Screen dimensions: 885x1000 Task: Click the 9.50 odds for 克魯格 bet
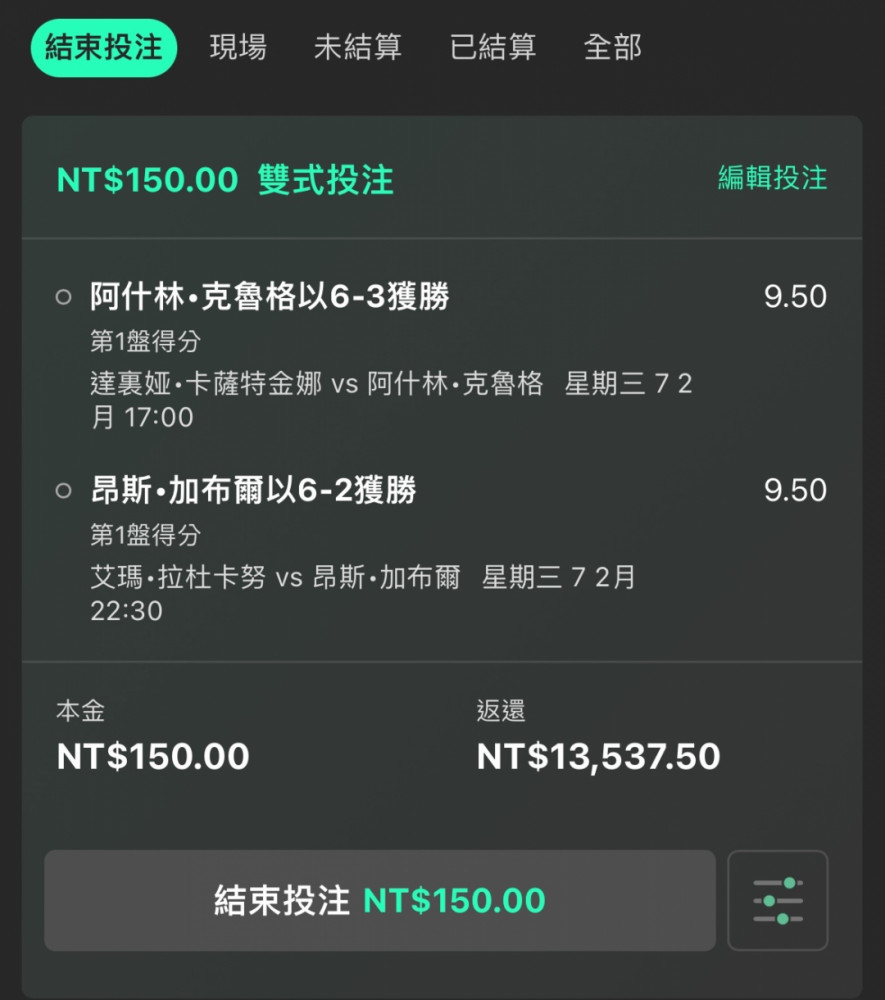tap(795, 297)
